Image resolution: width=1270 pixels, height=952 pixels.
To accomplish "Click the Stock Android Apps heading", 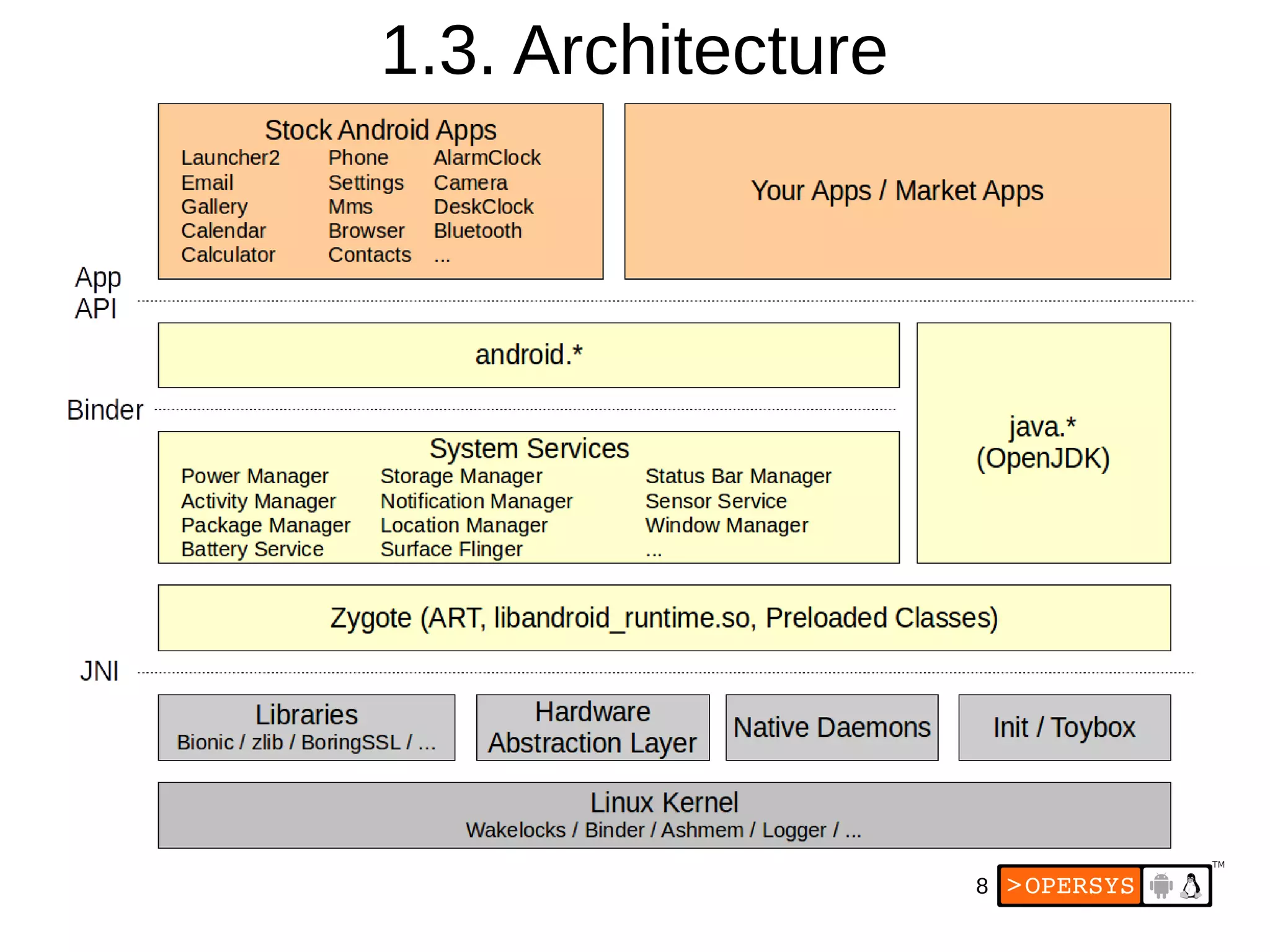I will point(380,130).
